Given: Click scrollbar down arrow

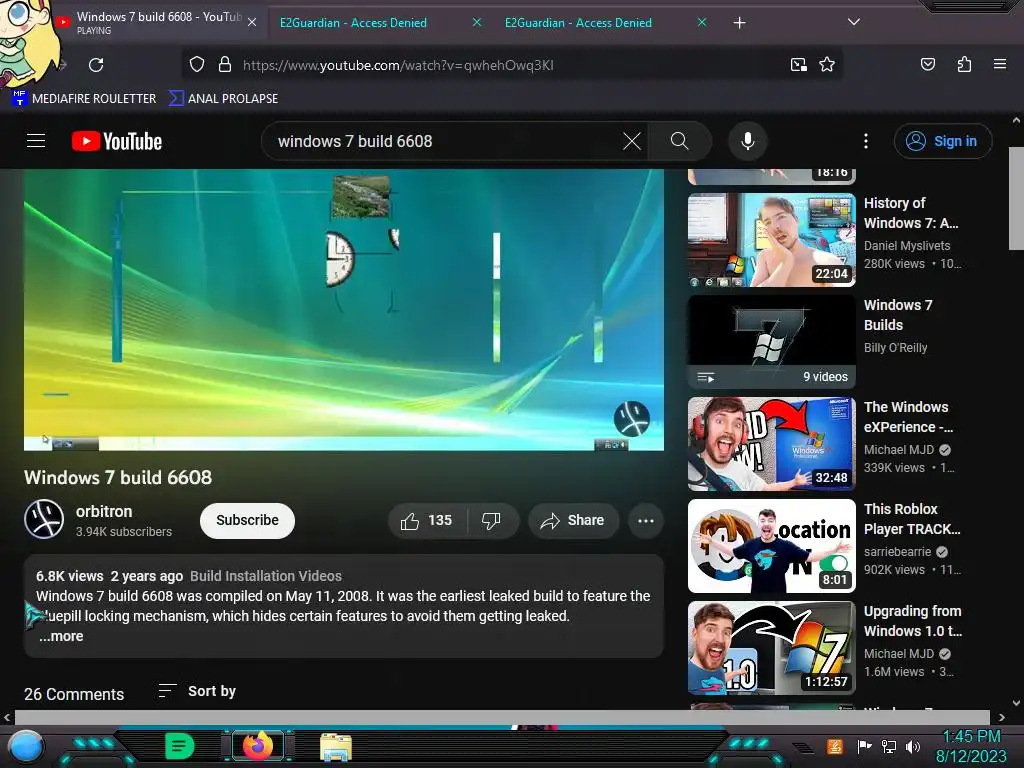Looking at the screenshot, I should (1016, 703).
